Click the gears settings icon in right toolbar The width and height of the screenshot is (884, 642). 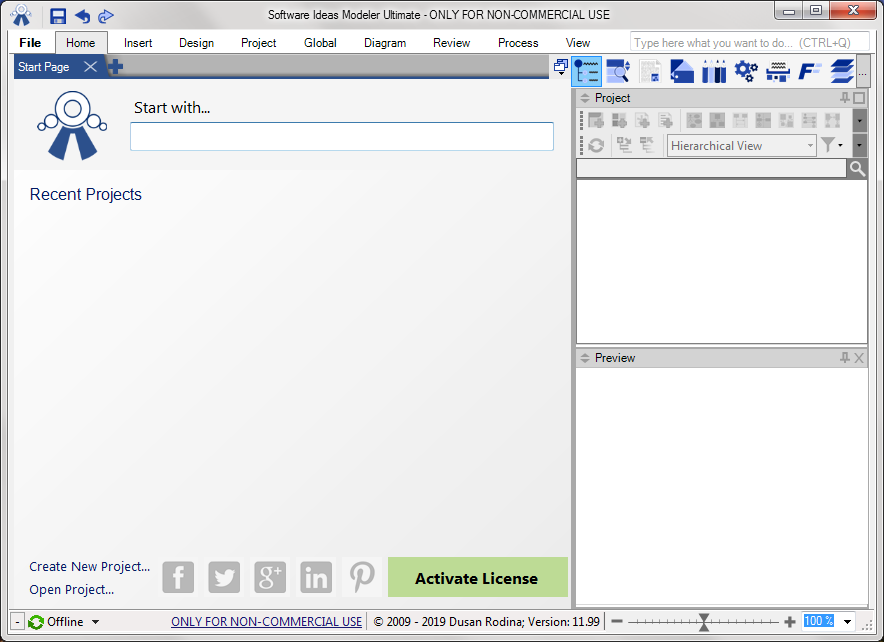[x=746, y=70]
